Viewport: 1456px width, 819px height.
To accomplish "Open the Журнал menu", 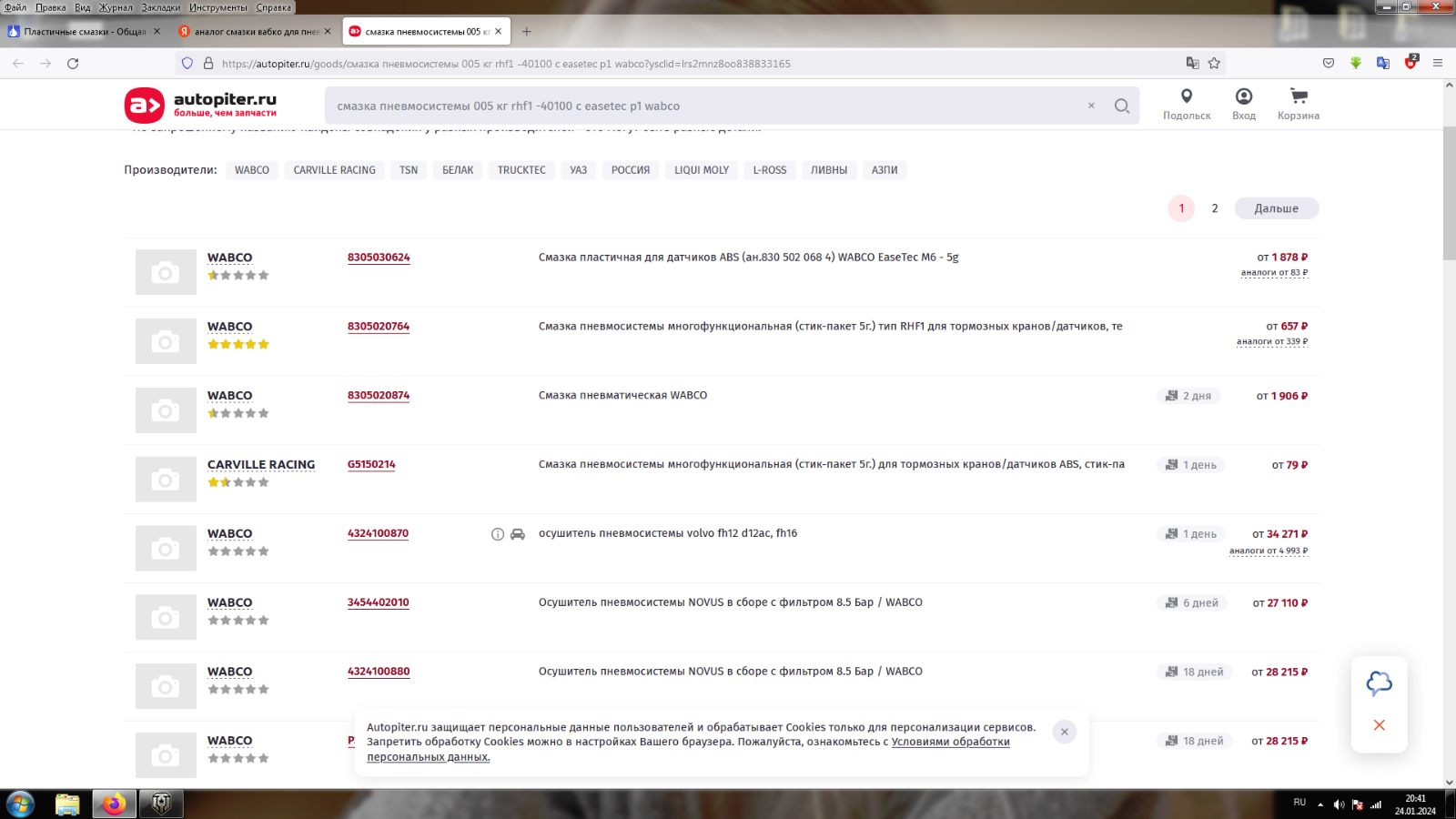I will [116, 7].
